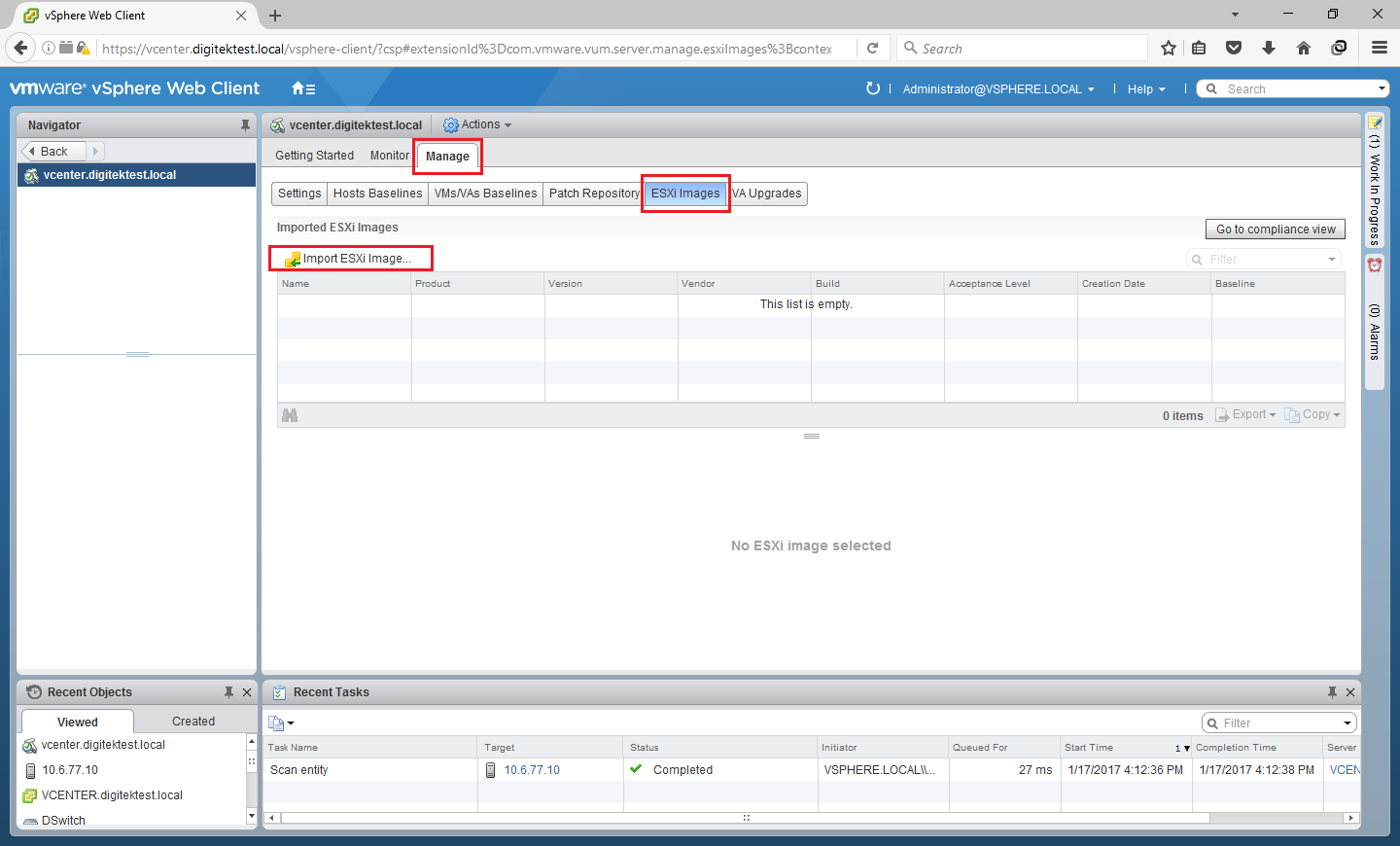1400x846 pixels.
Task: Click the Recent Objects scroll down arrow
Action: tap(252, 816)
